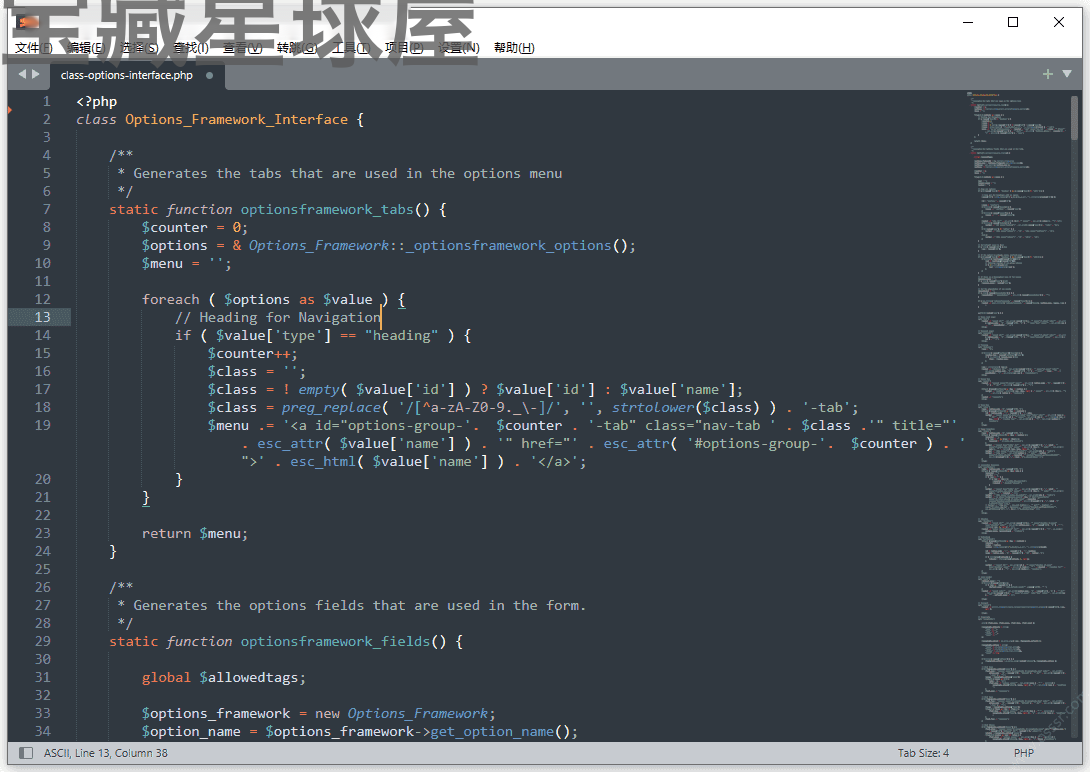Click '_optionsframework_options' method call

[508, 245]
